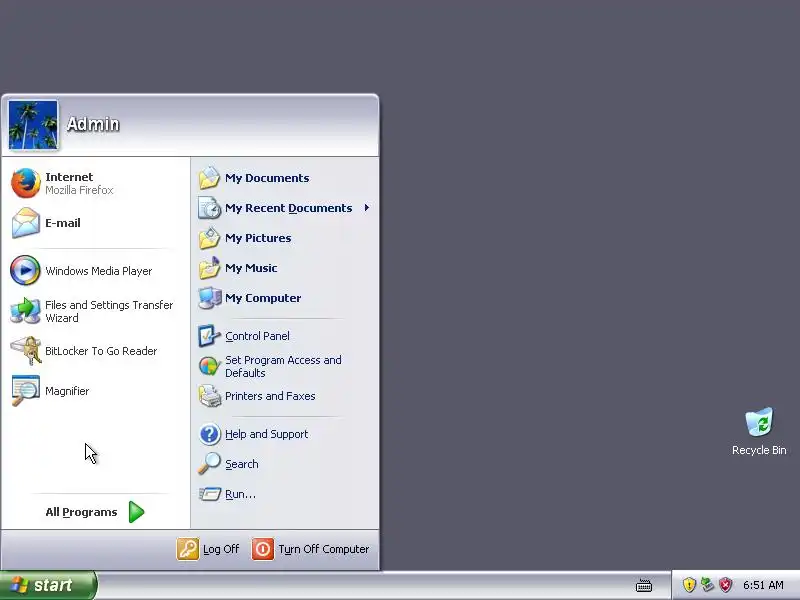Screen dimensions: 800x600
Task: Click the My Music text label
Action: coord(251,268)
